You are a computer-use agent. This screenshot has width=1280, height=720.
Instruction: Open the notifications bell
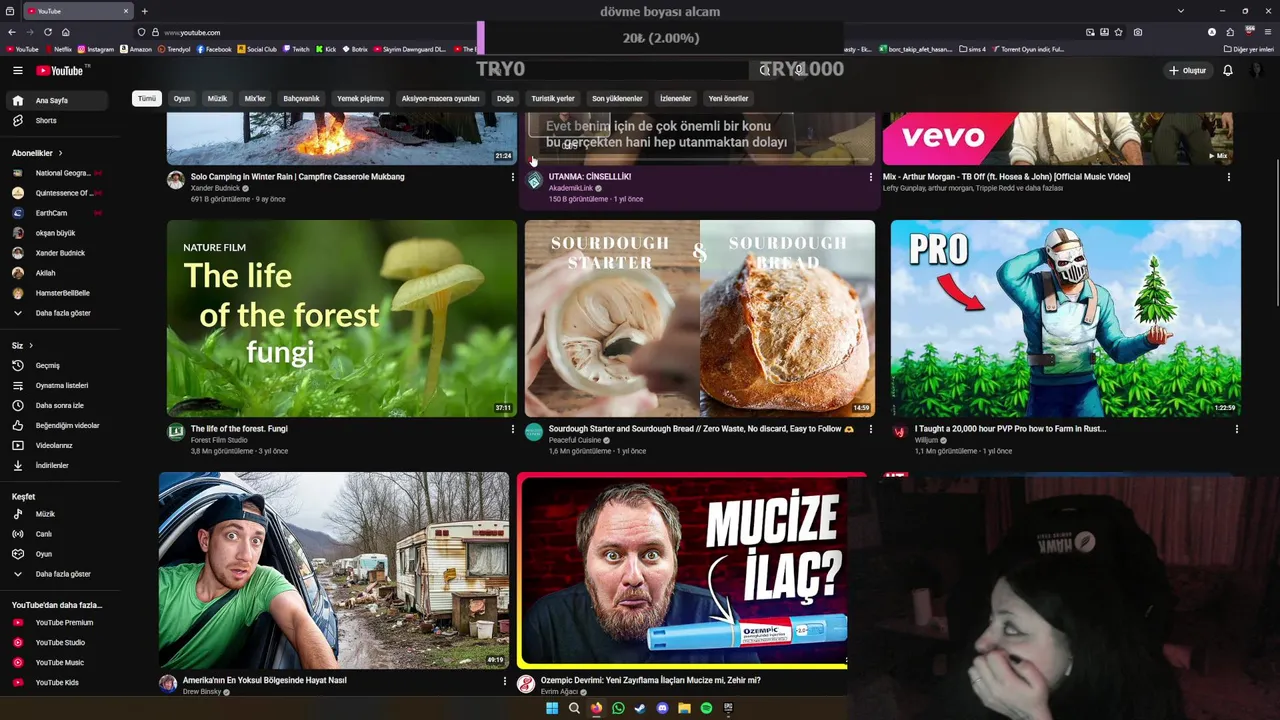coord(1227,70)
